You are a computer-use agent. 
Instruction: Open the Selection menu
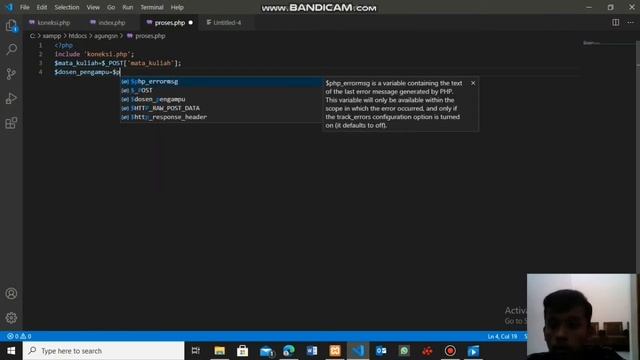click(67, 7)
